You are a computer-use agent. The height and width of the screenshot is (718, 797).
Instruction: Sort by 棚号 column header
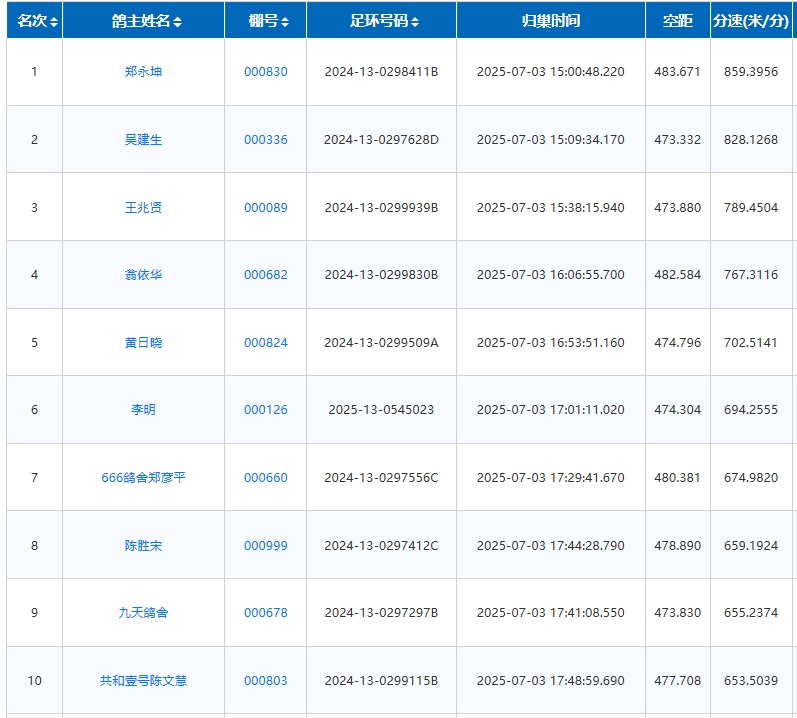click(x=265, y=21)
